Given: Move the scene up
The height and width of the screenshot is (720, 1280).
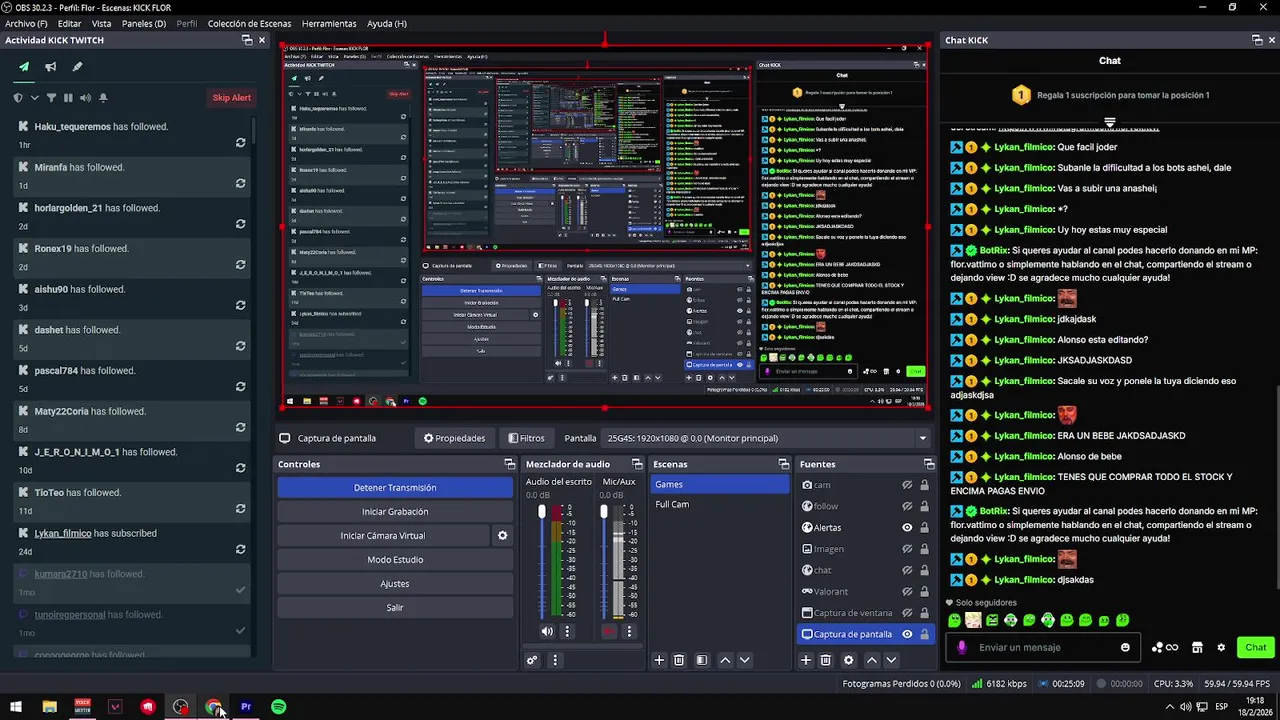Looking at the screenshot, I should point(725,660).
